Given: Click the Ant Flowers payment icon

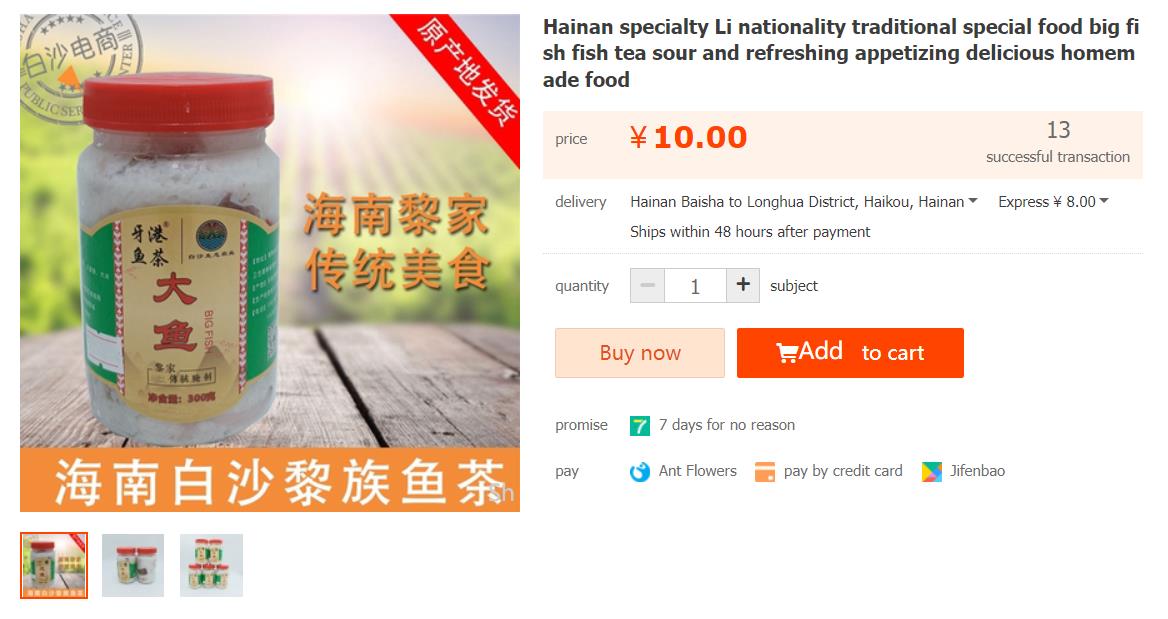Looking at the screenshot, I should click(640, 472).
